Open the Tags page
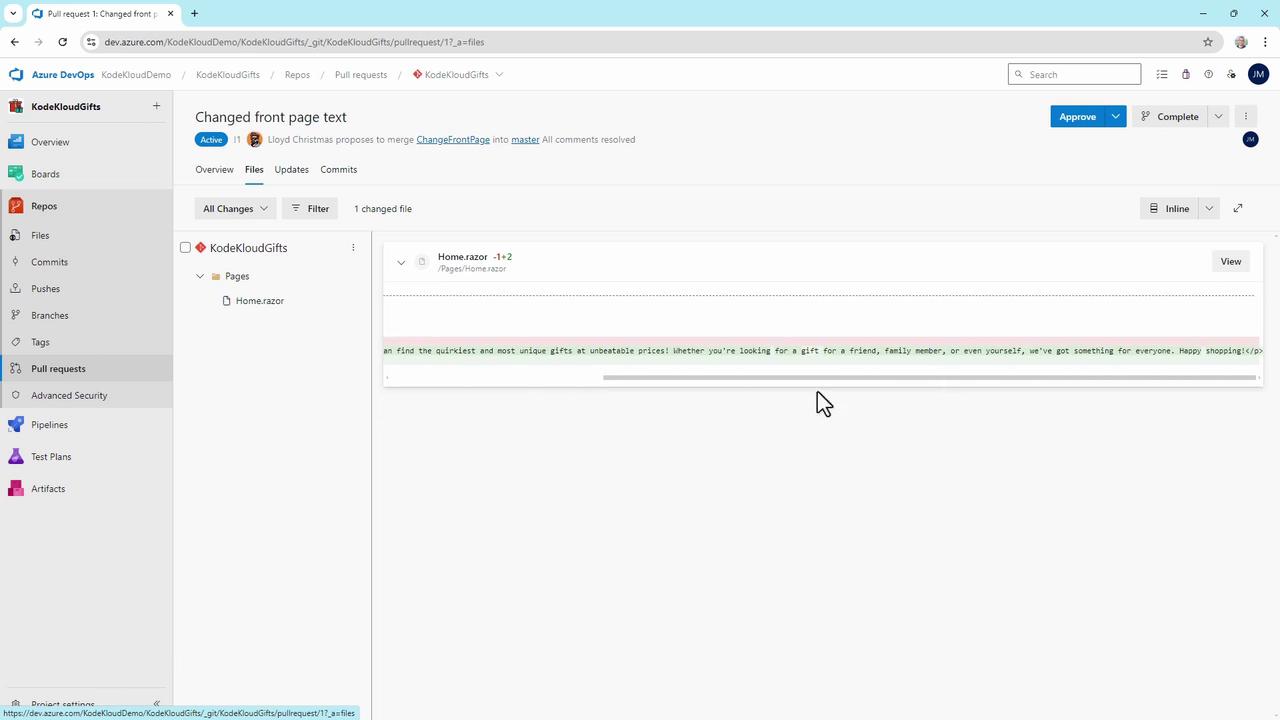Image resolution: width=1280 pixels, height=720 pixels. point(40,342)
